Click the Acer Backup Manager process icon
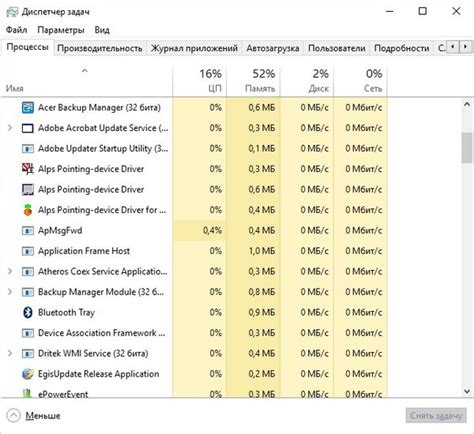Screen dimensions: 474x434 [x=28, y=108]
